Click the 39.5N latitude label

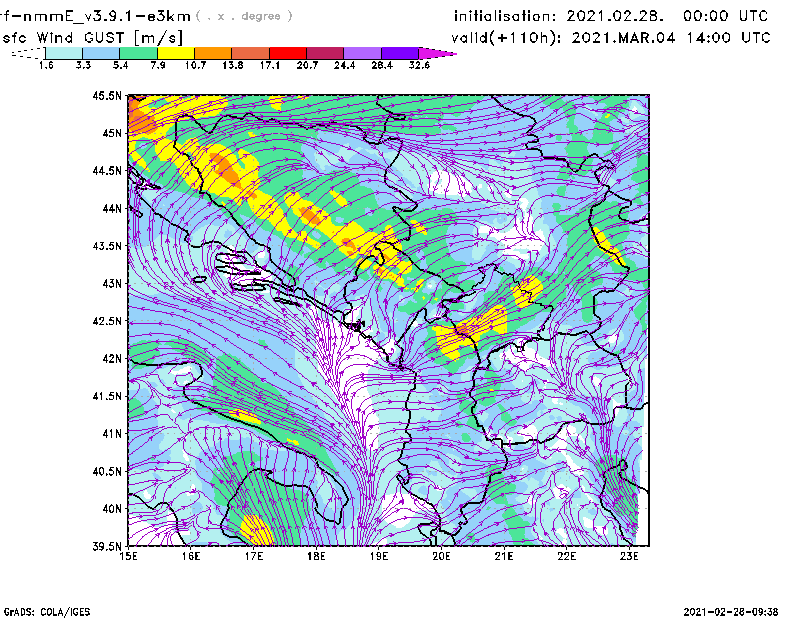107,546
